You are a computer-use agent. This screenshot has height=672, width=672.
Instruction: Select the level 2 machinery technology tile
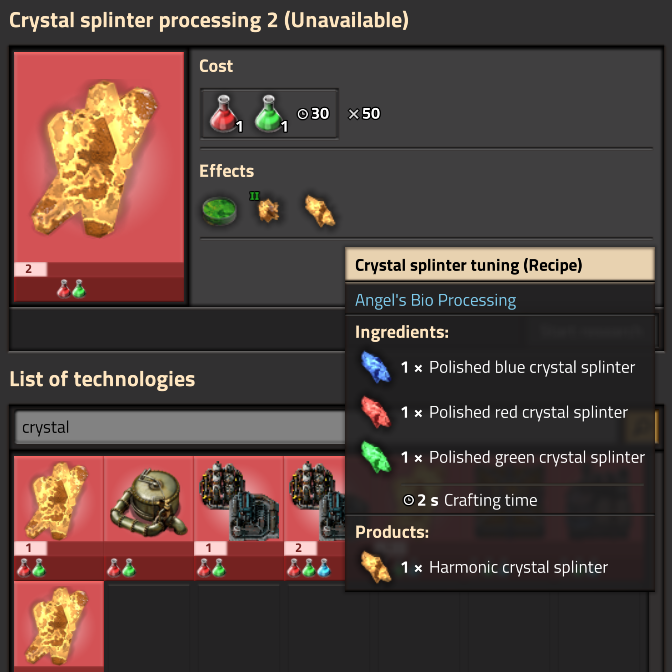(315, 518)
